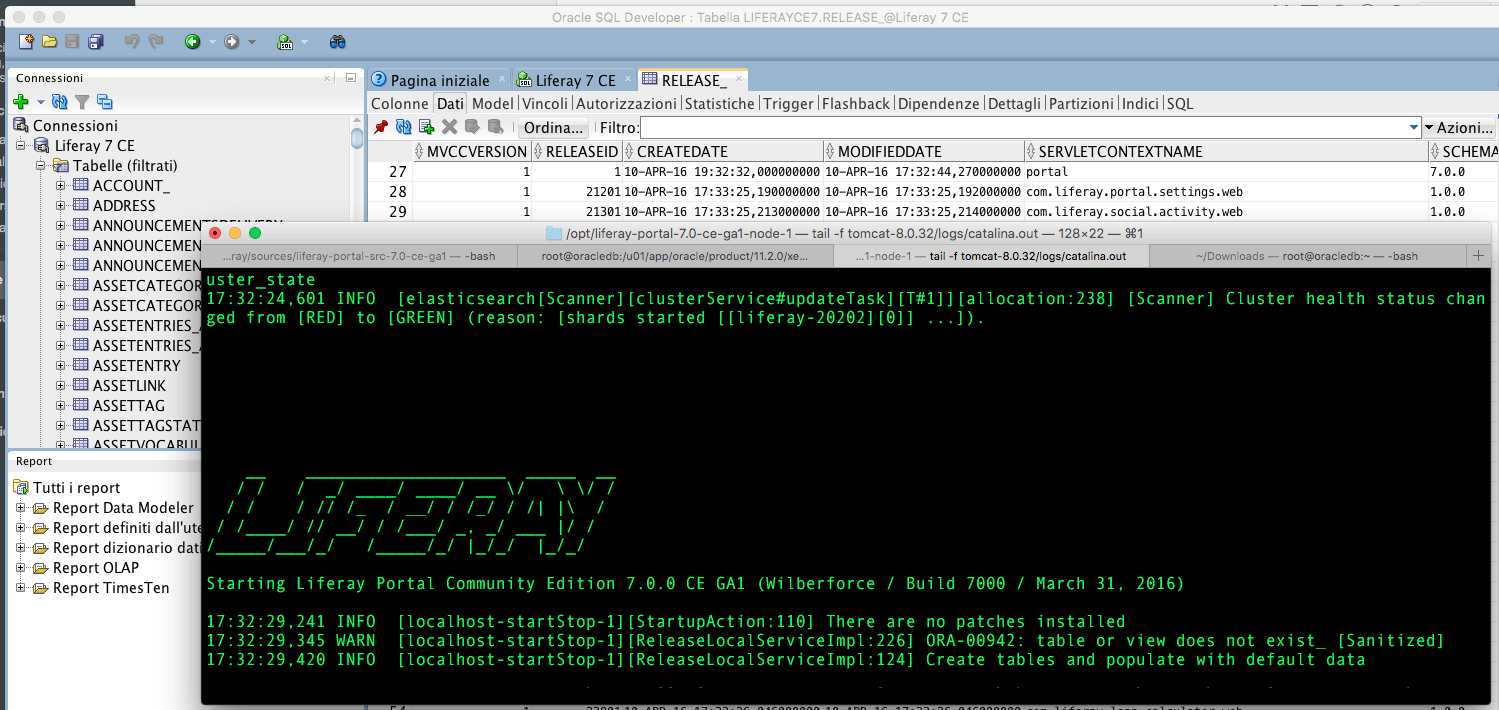Click the Commit Changes icon in Dati toolbar

472,127
